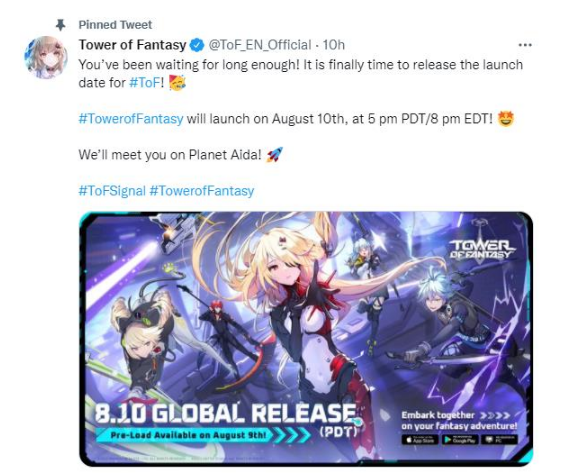Image resolution: width=573 pixels, height=474 pixels.
Task: Click the blue verified badge
Action: pos(198,45)
